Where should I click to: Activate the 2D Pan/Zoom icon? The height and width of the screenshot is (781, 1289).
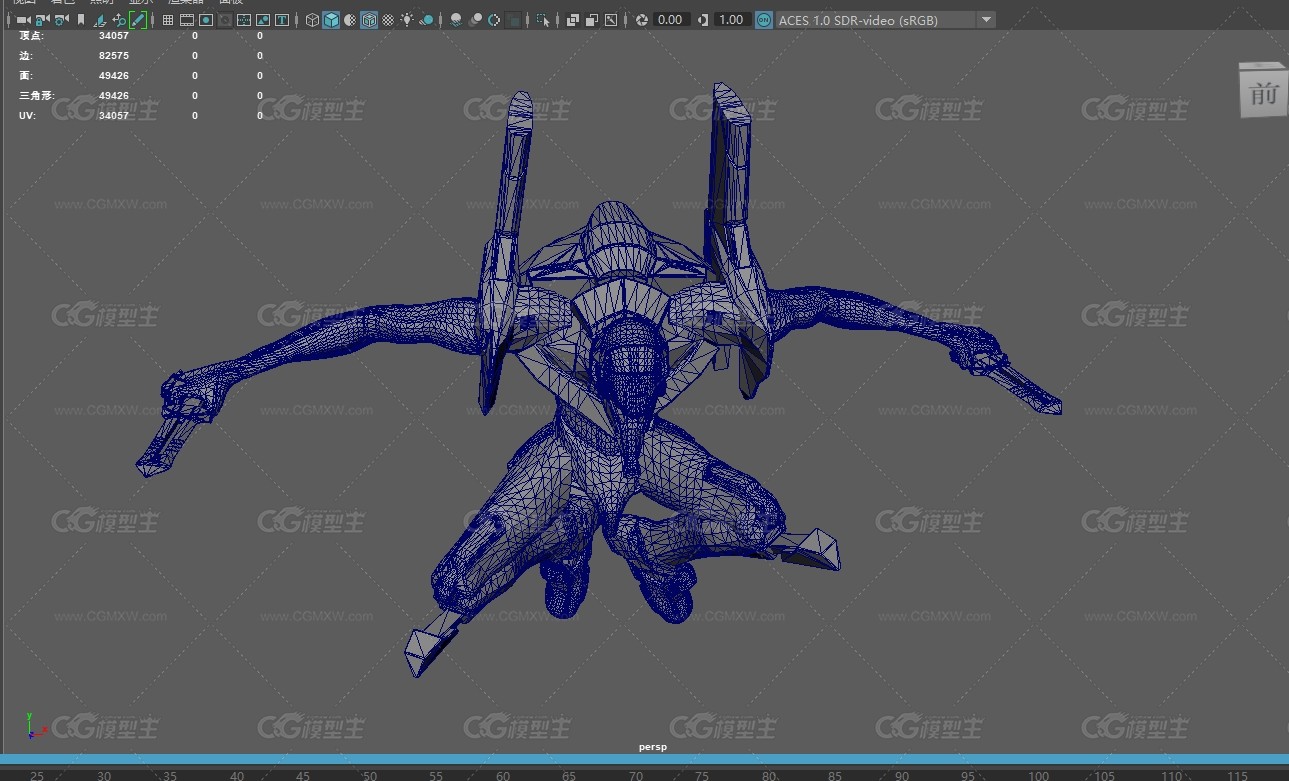(119, 20)
